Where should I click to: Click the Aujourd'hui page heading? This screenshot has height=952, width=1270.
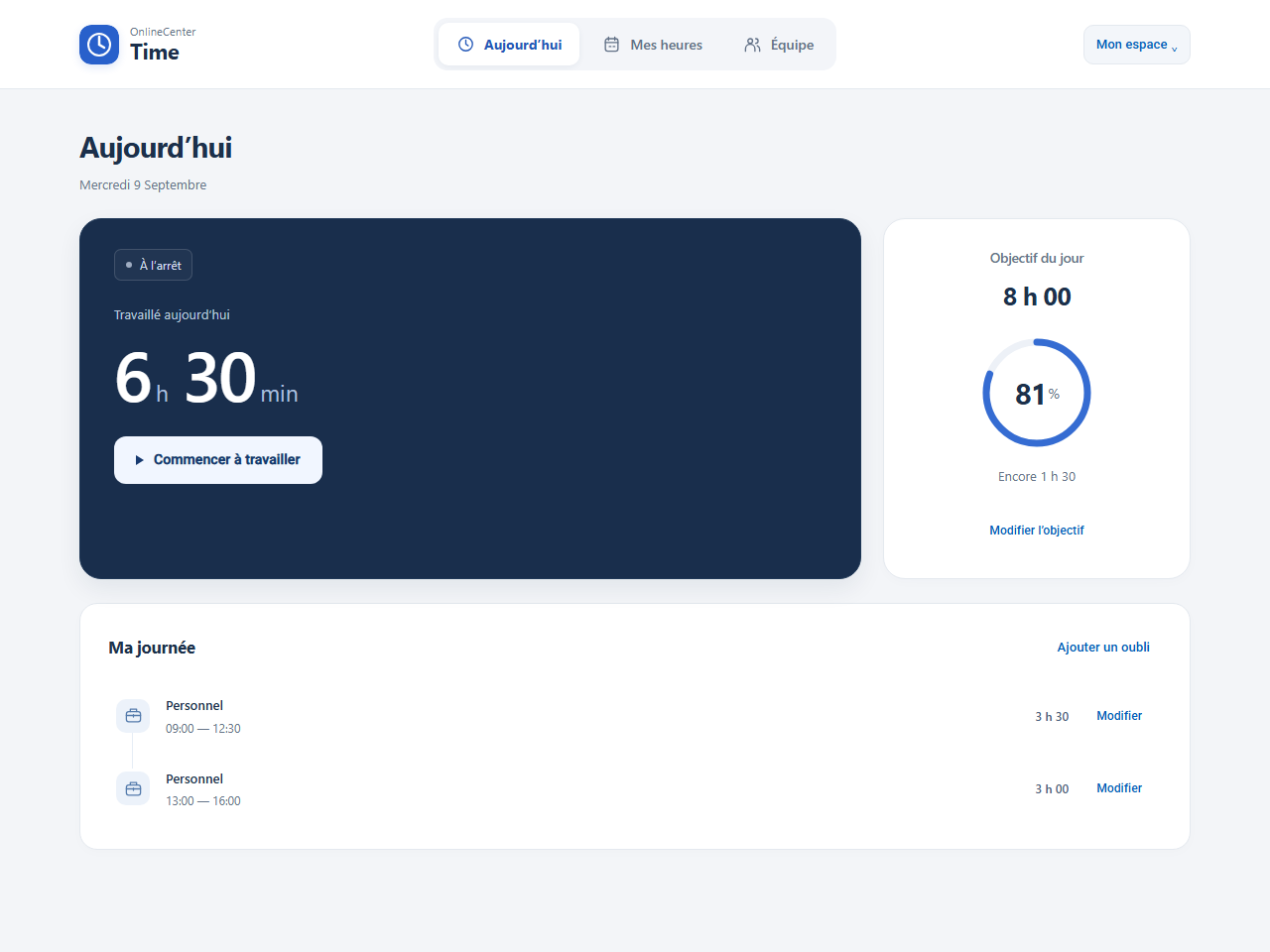(156, 148)
